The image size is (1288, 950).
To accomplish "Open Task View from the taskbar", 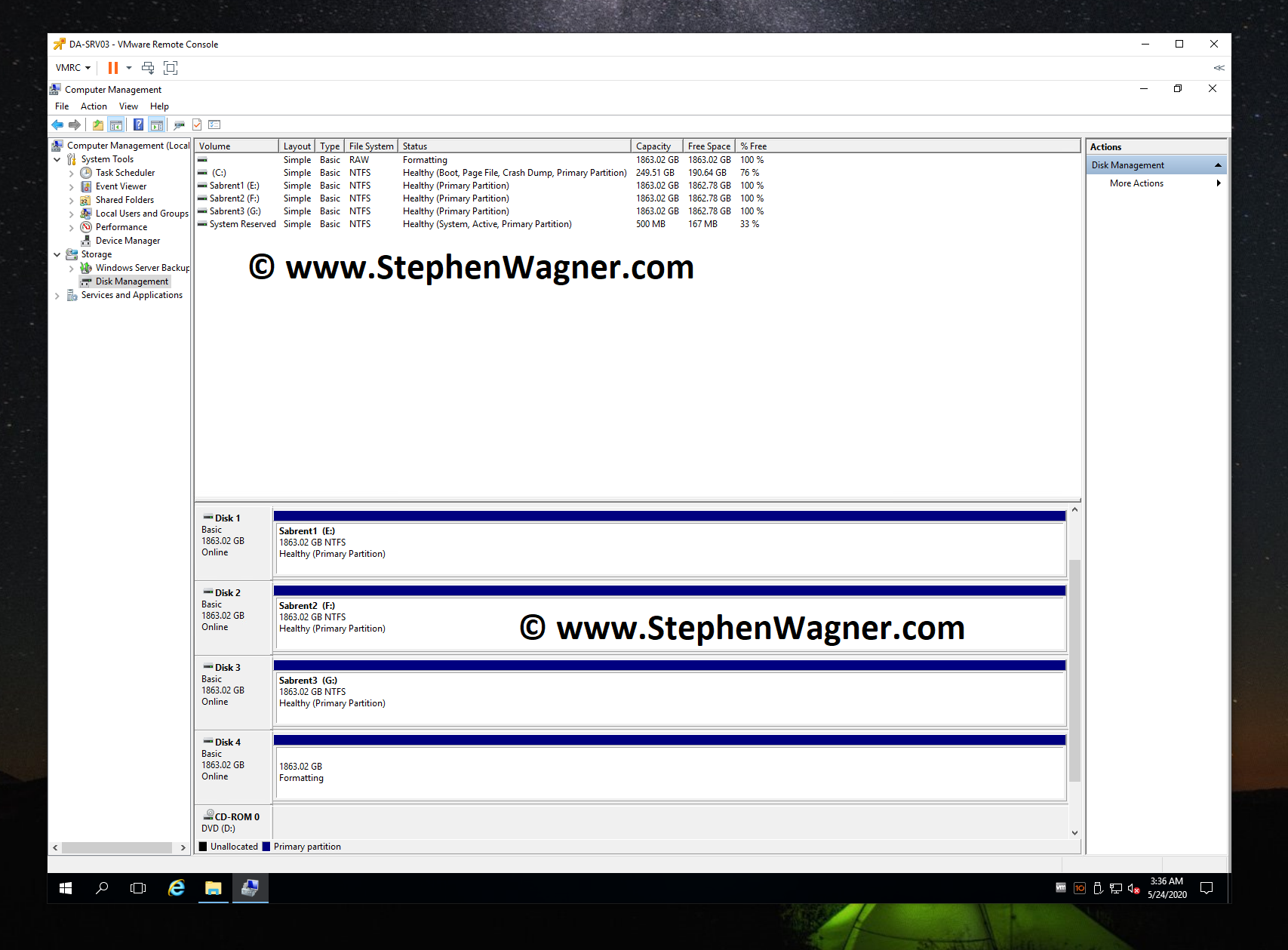I will coord(138,889).
